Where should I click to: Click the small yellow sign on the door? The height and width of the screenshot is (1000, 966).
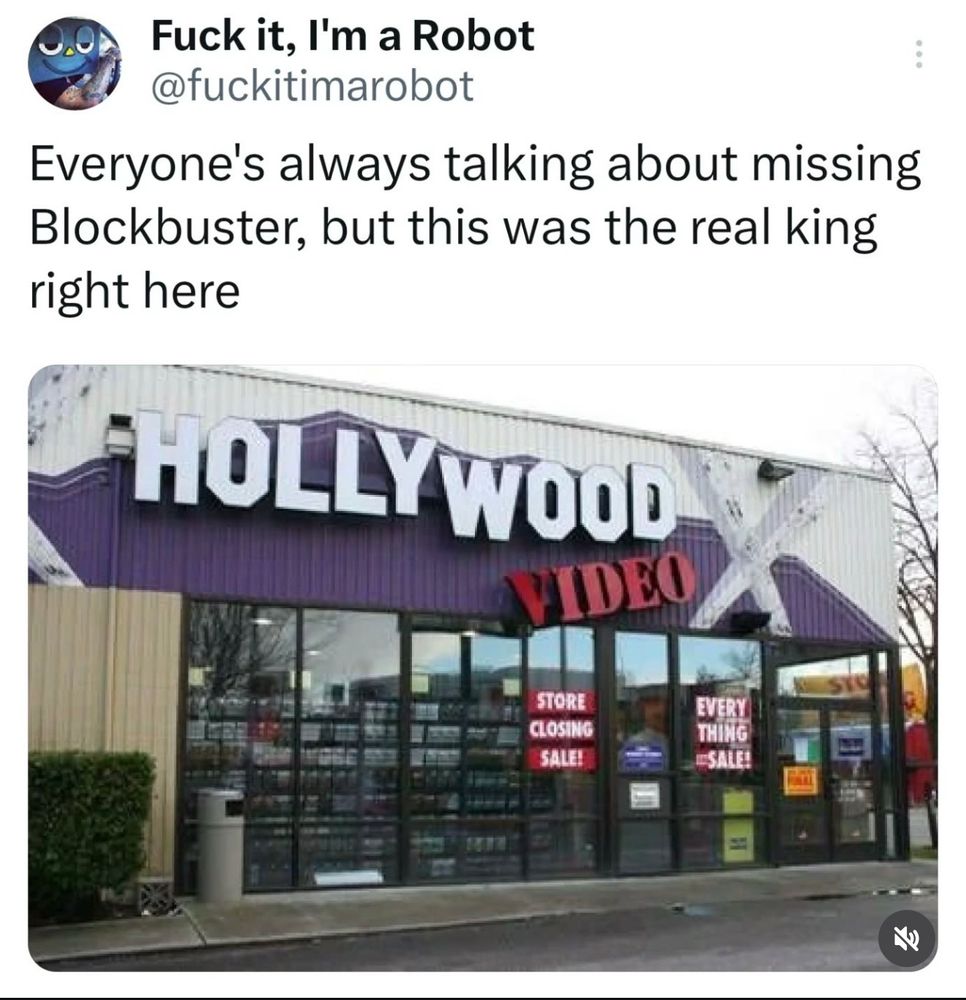800,781
